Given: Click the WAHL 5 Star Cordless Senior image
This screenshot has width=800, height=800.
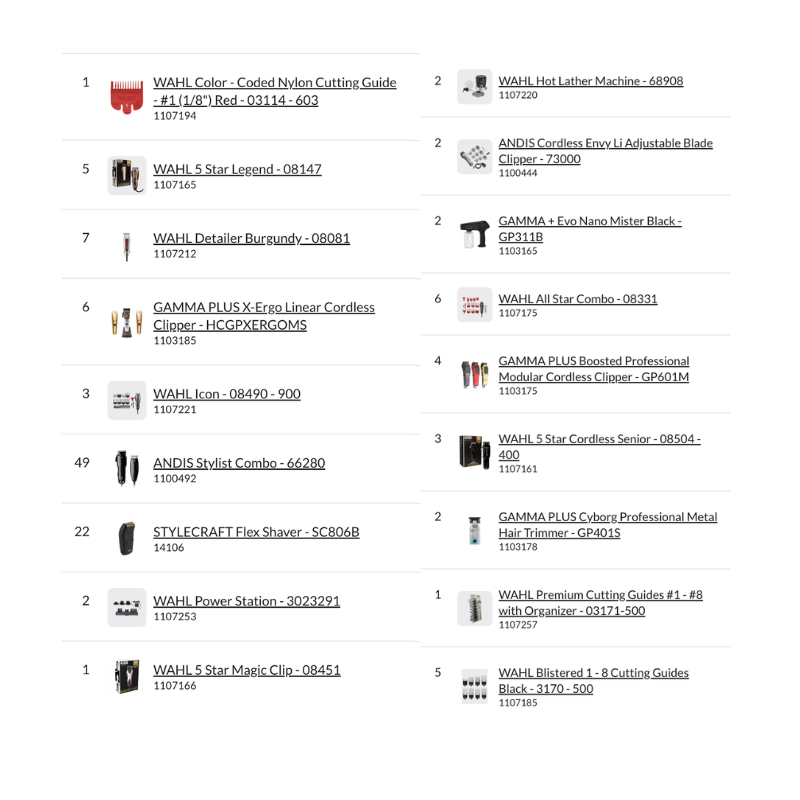Looking at the screenshot, I should click(475, 451).
